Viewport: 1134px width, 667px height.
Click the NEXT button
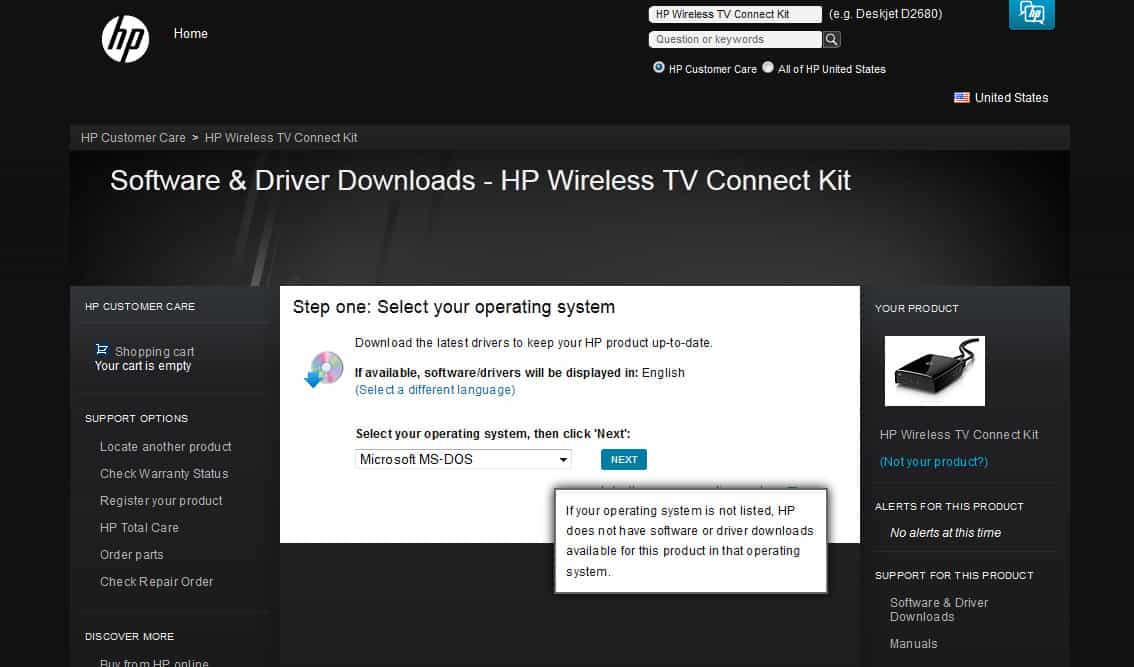point(624,459)
